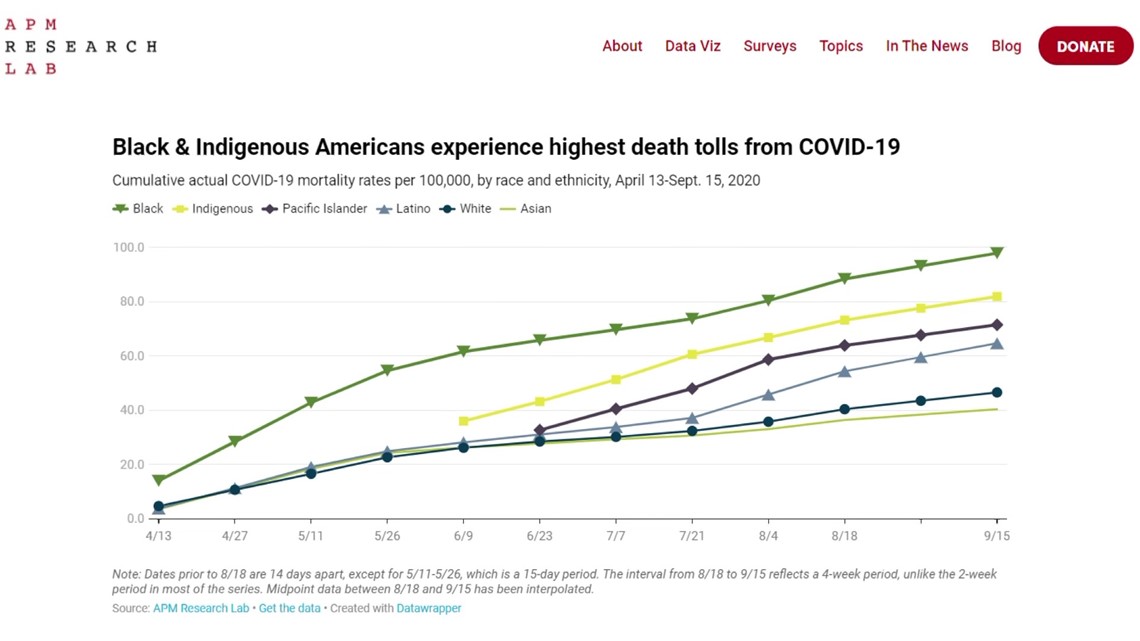Click the DONATE button
The width and height of the screenshot is (1140, 641).
click(x=1086, y=46)
